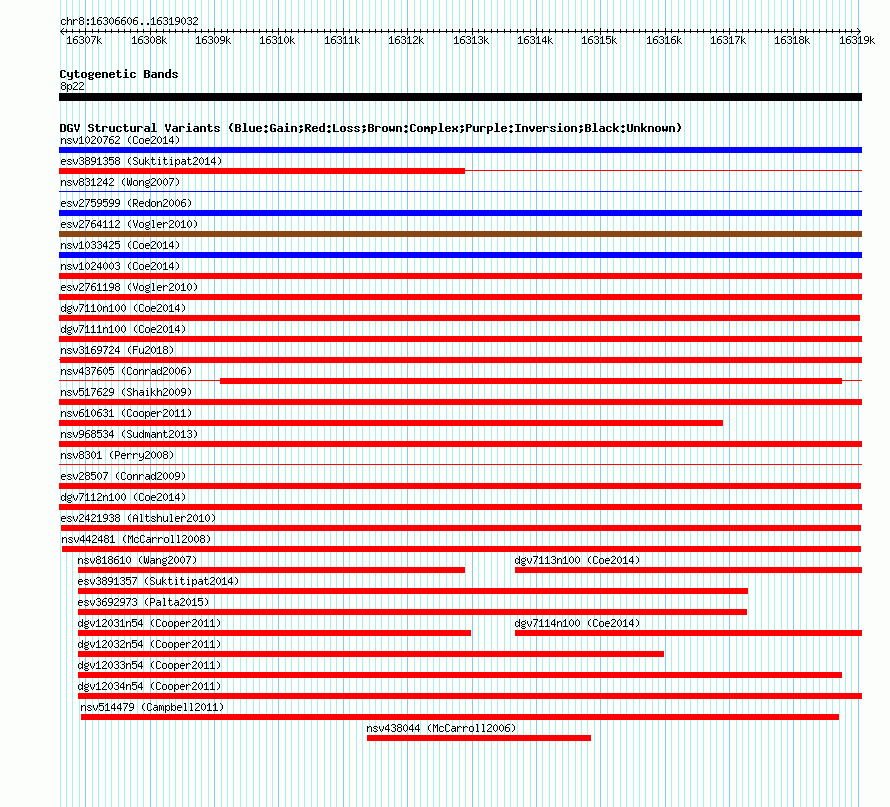
Task: Click the left arrow end of the ruler
Action: point(62,31)
